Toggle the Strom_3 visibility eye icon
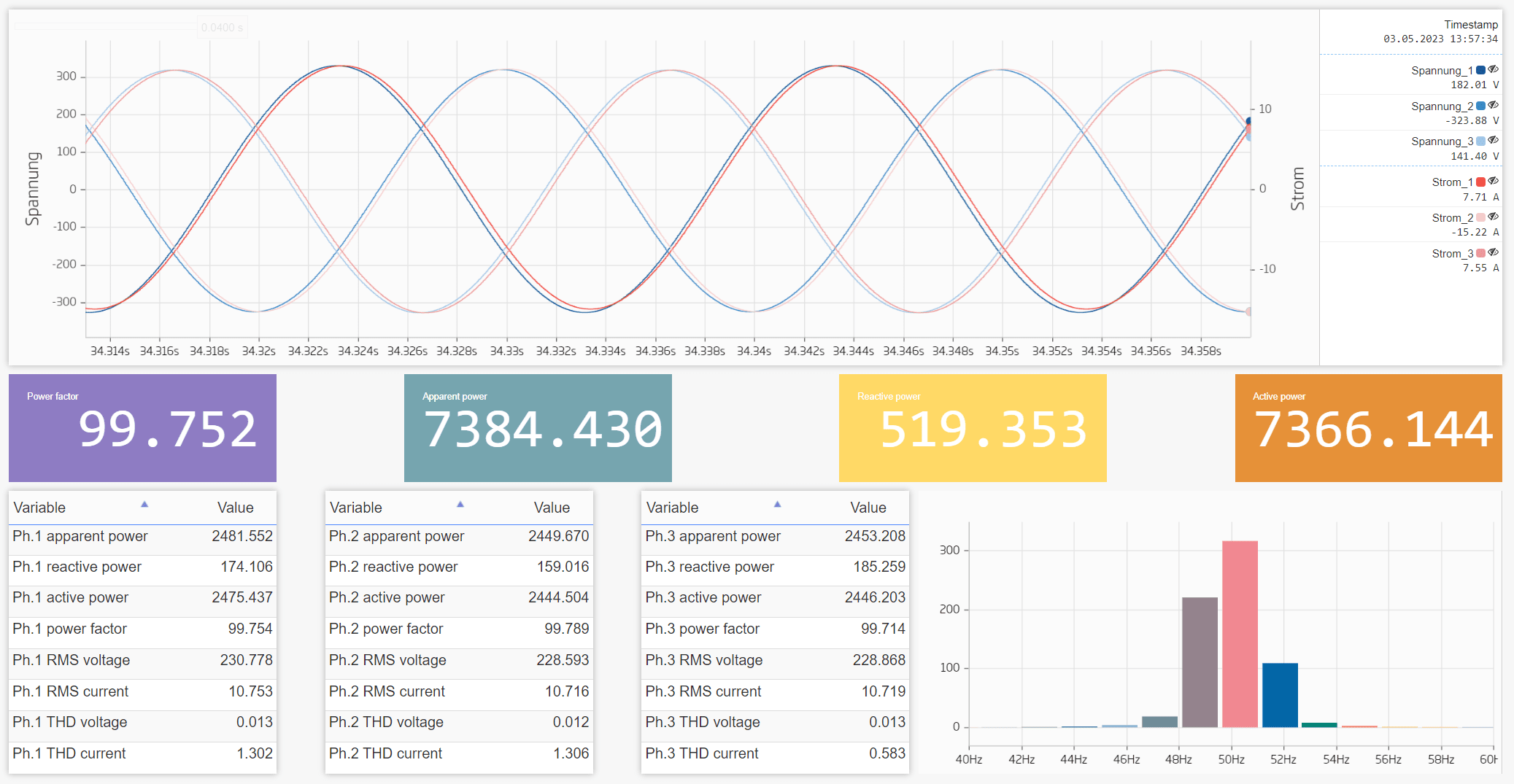Image resolution: width=1514 pixels, height=784 pixels. (x=1493, y=253)
